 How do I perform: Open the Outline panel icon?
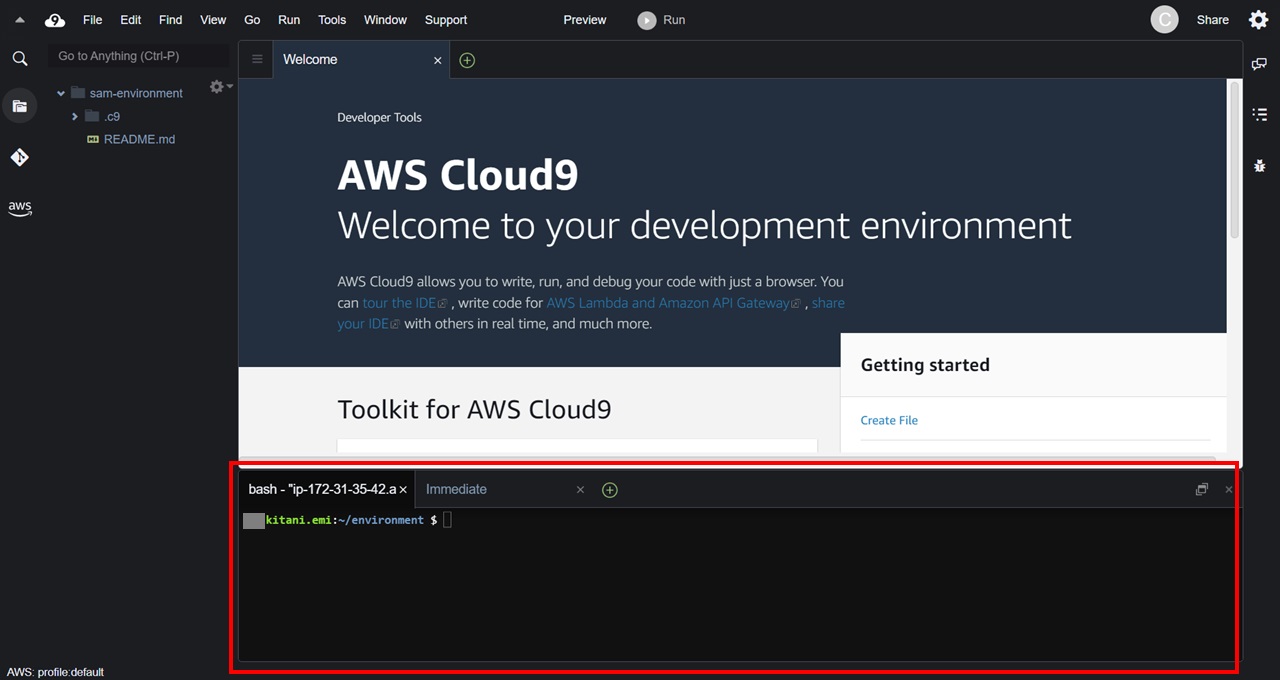pyautogui.click(x=1260, y=114)
